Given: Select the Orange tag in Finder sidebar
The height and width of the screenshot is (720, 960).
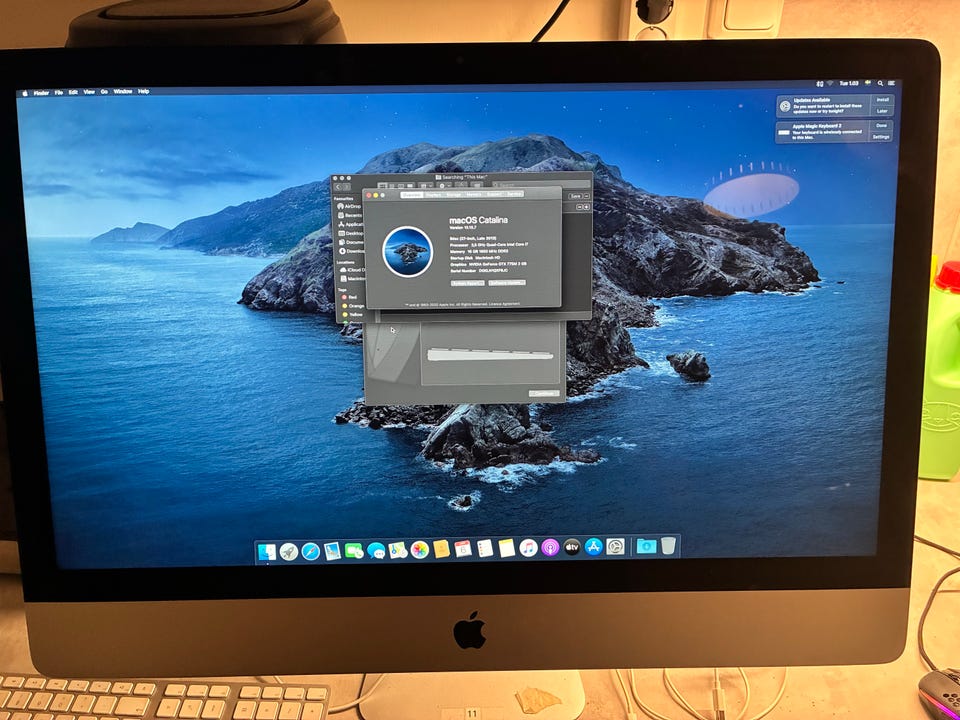Looking at the screenshot, I should tap(353, 306).
